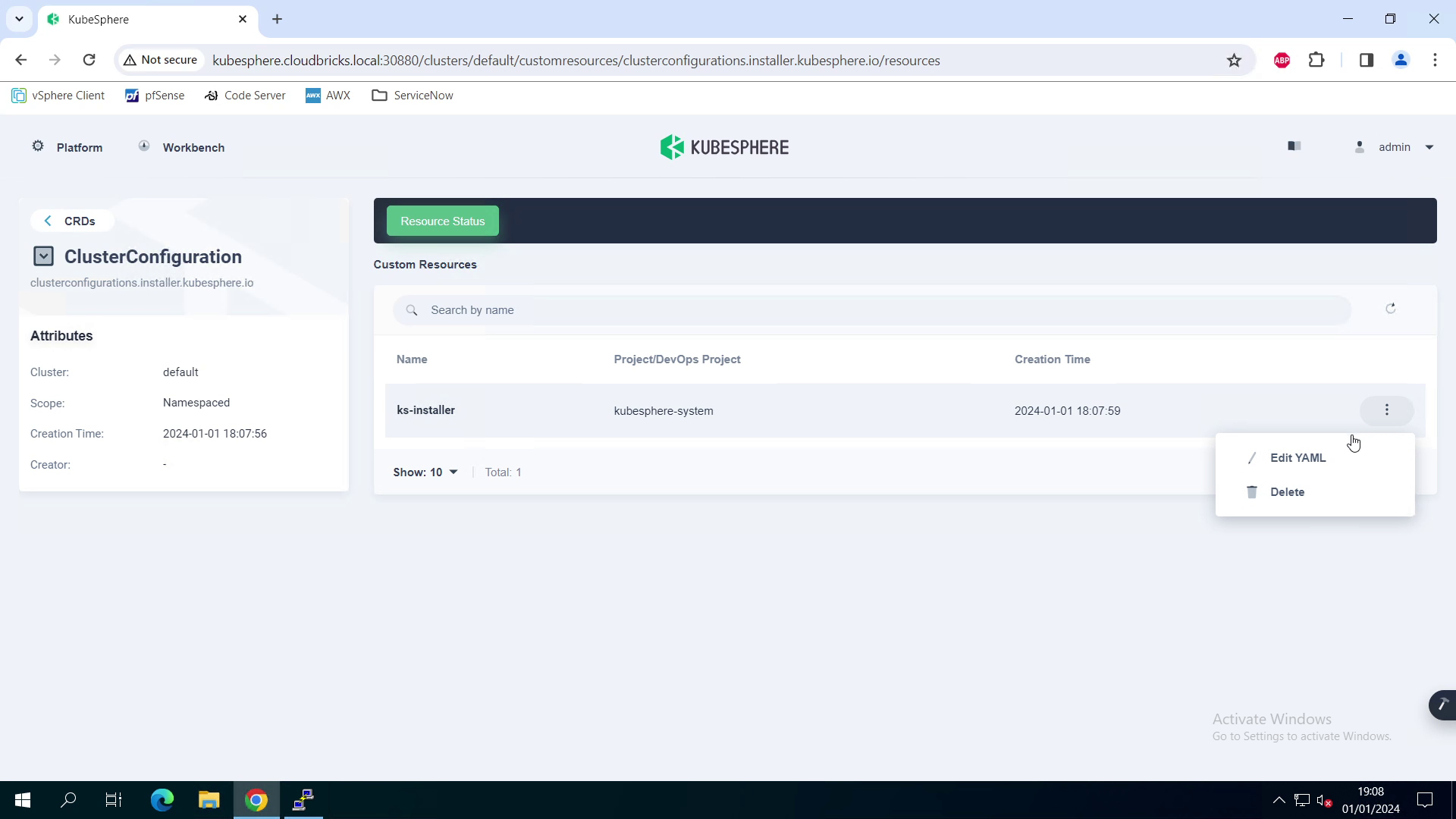Expand the Show: 10 page size dropdown
Screen dimensions: 1456x819
click(425, 472)
